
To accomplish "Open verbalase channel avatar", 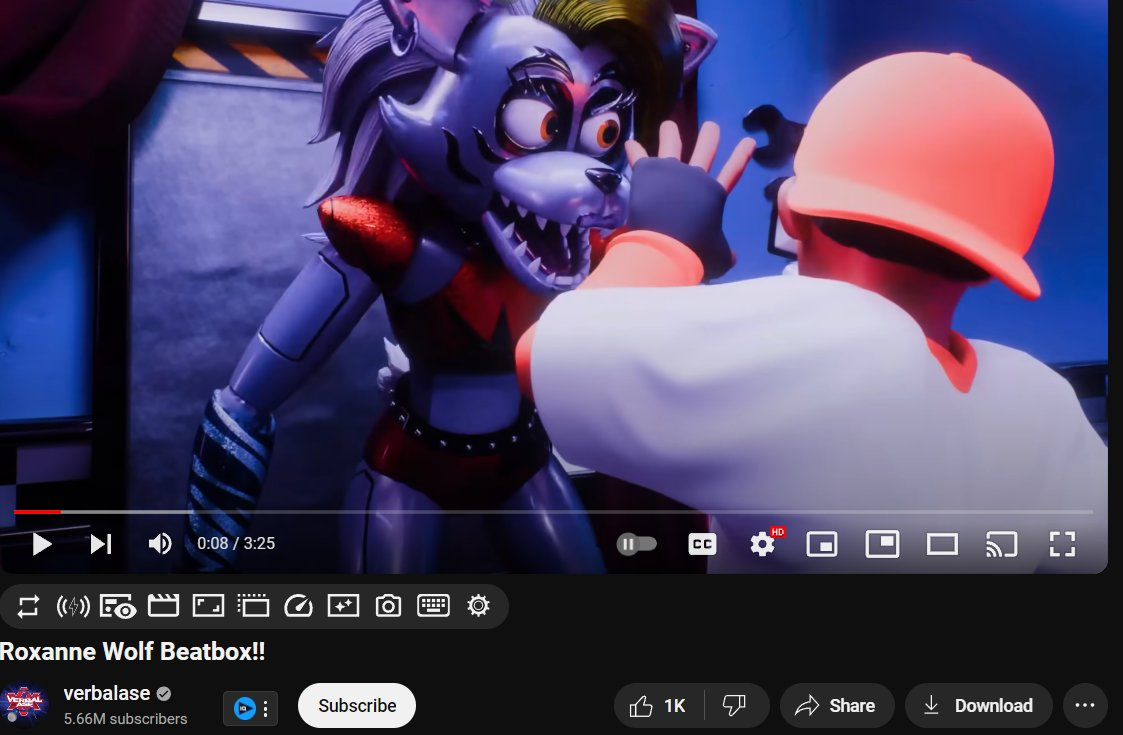I will point(24,705).
